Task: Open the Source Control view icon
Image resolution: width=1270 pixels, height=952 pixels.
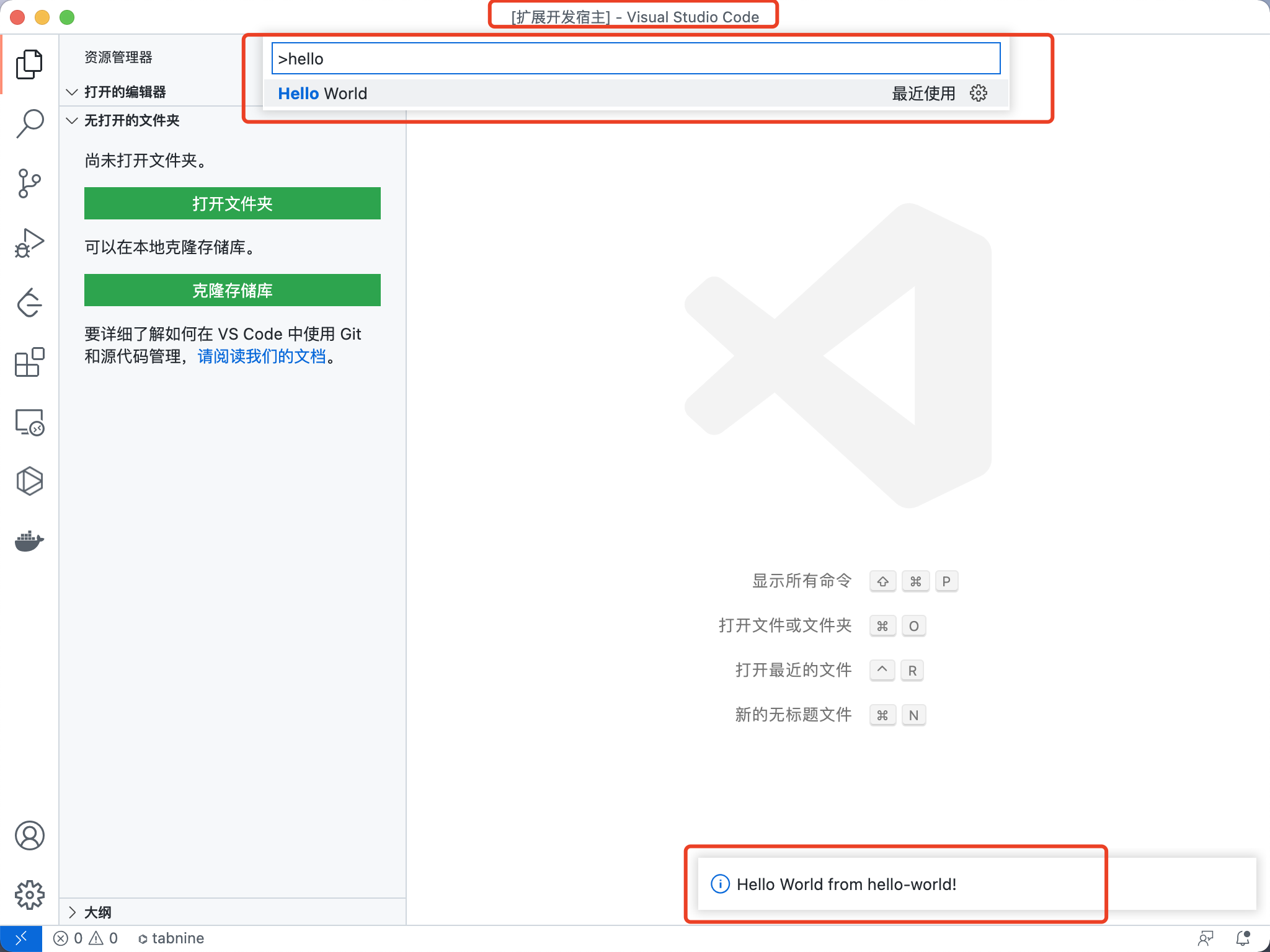Action: pyautogui.click(x=29, y=183)
